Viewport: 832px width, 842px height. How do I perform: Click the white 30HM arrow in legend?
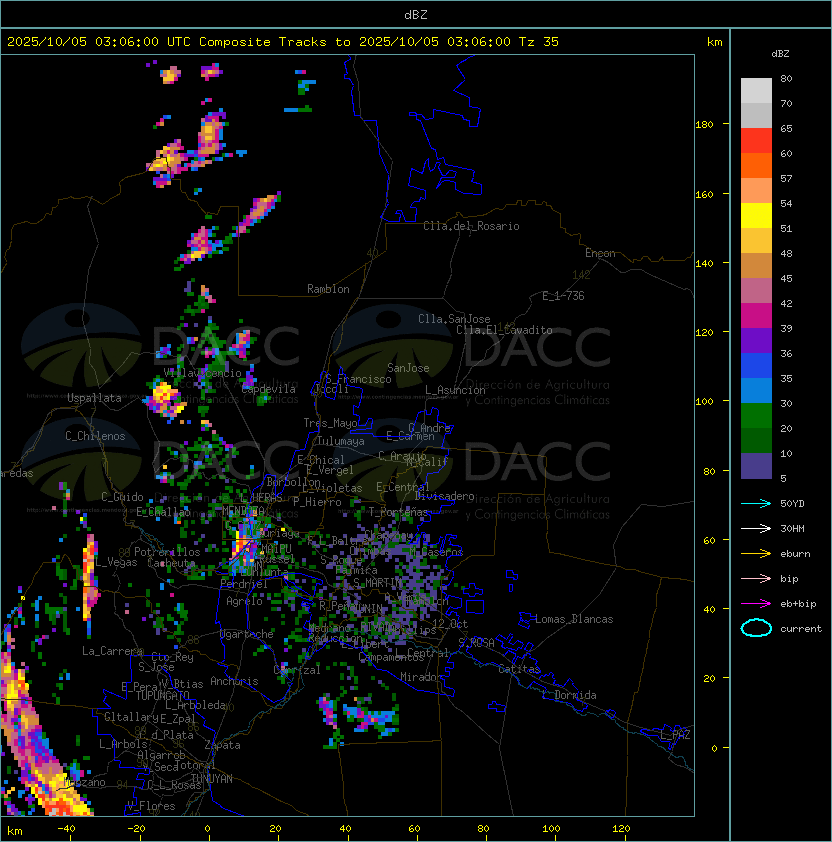(756, 528)
